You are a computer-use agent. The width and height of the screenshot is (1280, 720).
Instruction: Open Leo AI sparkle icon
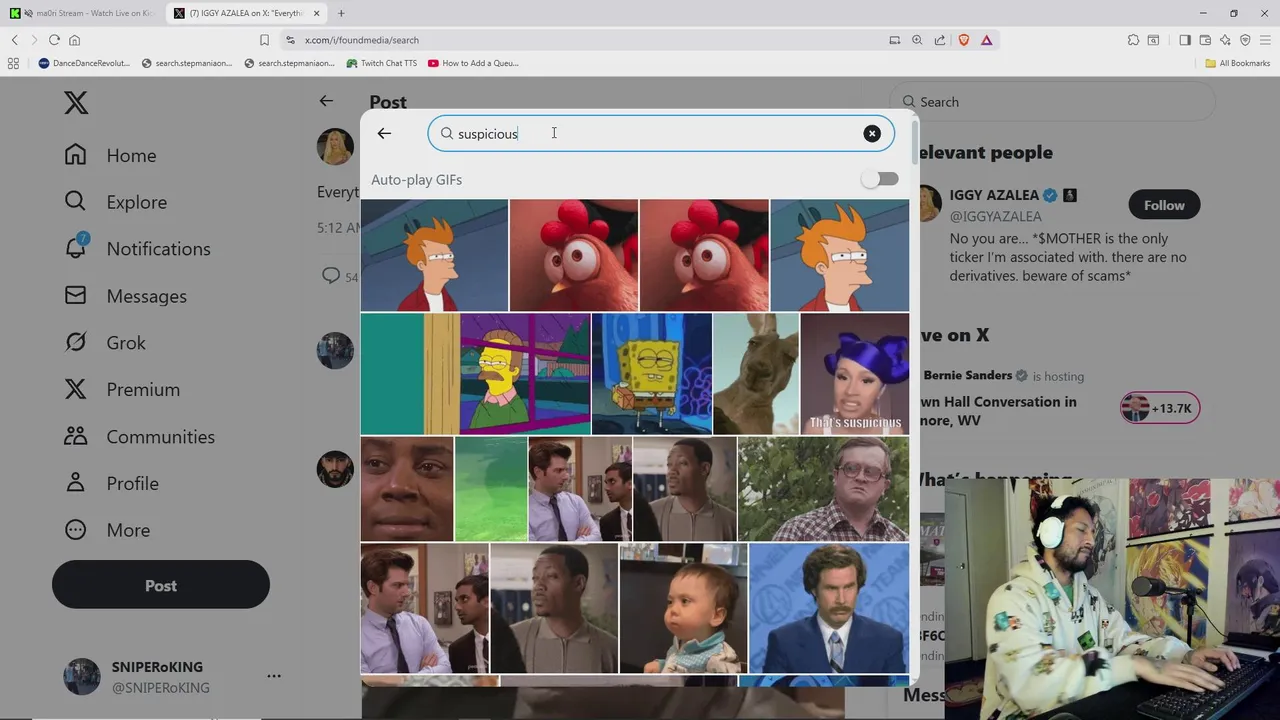click(x=1225, y=40)
